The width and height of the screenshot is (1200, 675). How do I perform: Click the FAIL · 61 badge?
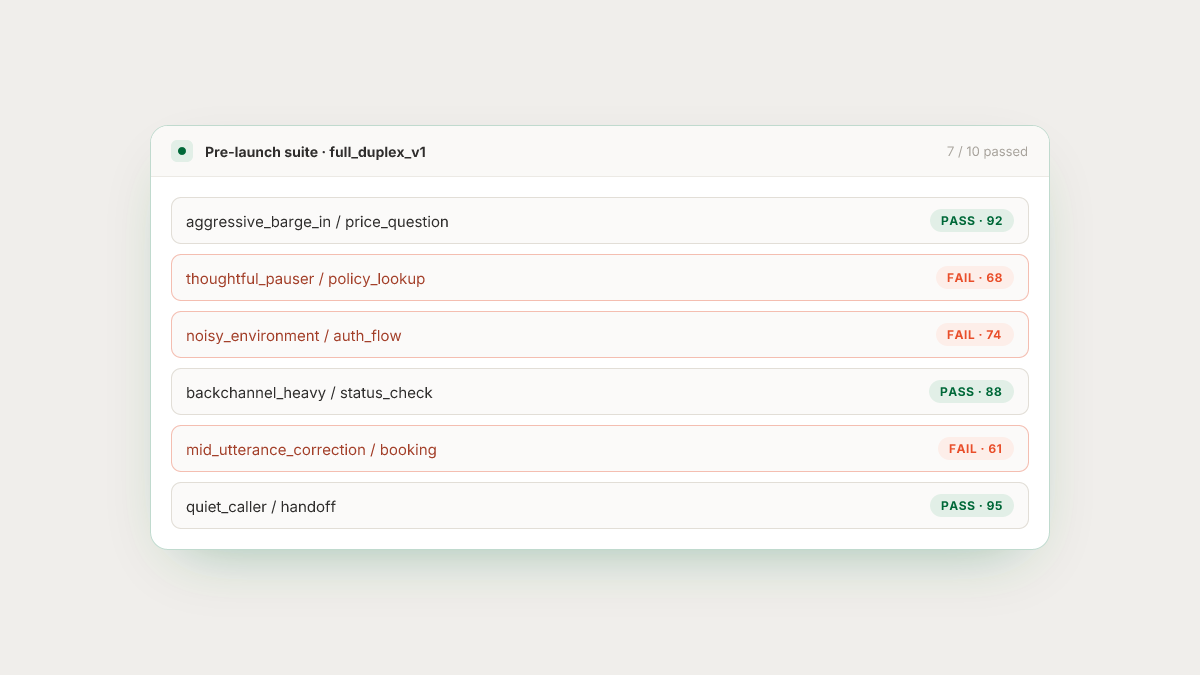[976, 449]
